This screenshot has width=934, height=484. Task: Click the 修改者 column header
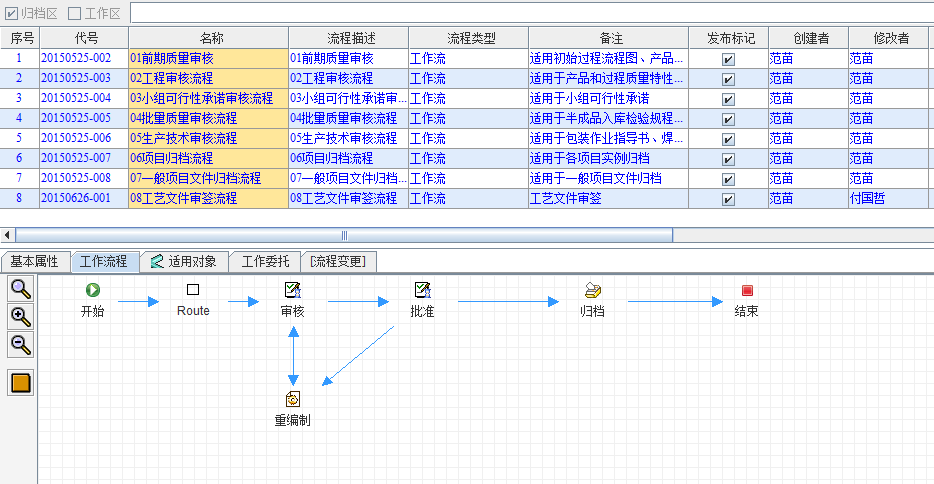pos(889,38)
